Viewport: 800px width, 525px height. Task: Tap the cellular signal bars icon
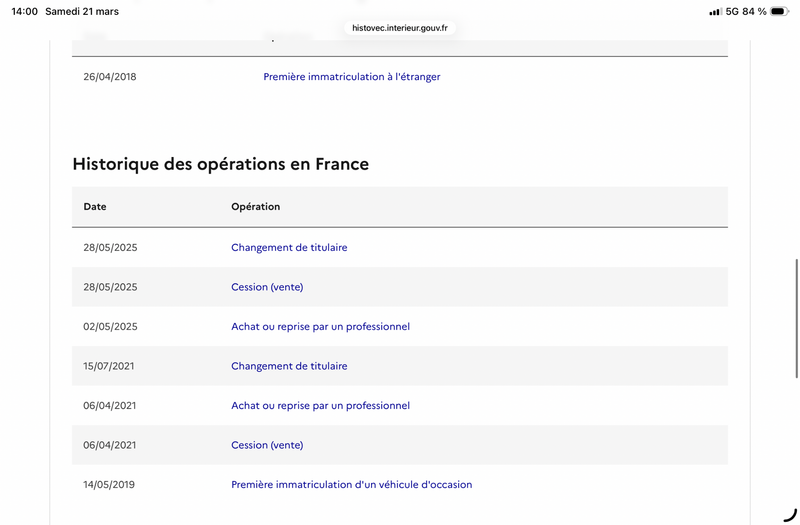(x=715, y=12)
